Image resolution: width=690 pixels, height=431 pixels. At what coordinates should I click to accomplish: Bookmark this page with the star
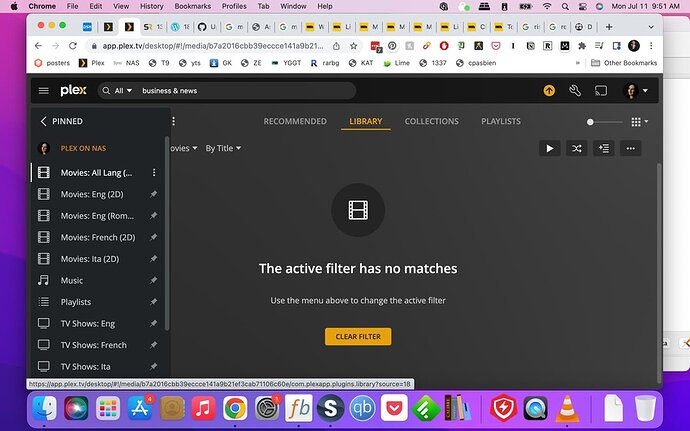tap(353, 46)
